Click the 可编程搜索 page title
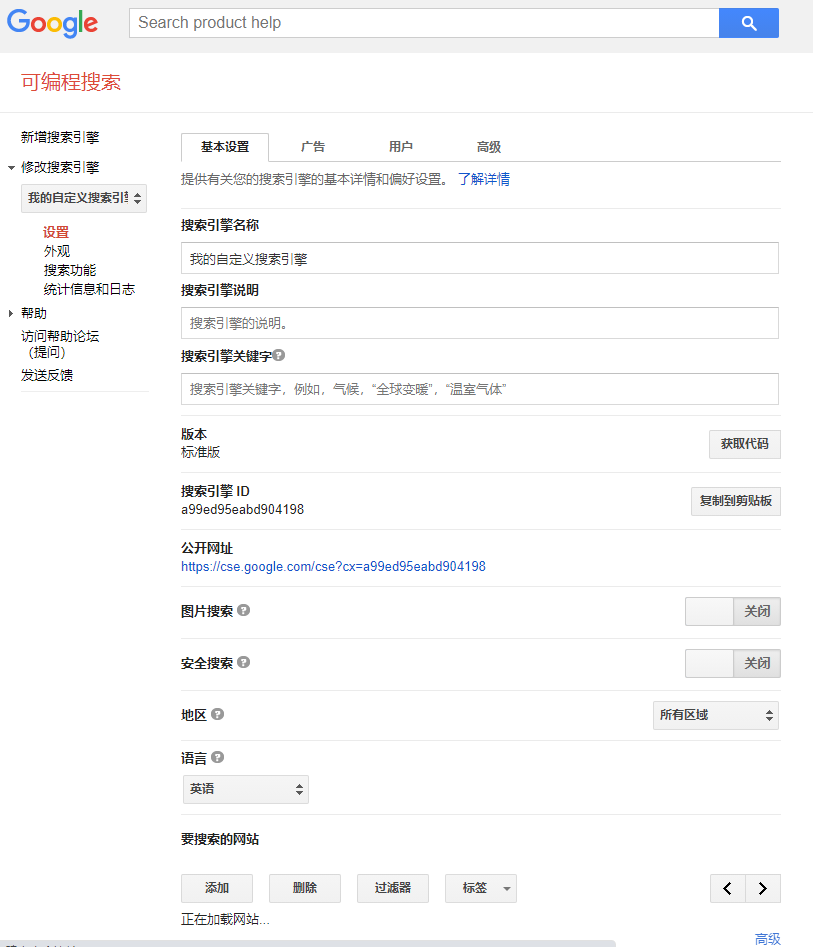 pos(71,82)
